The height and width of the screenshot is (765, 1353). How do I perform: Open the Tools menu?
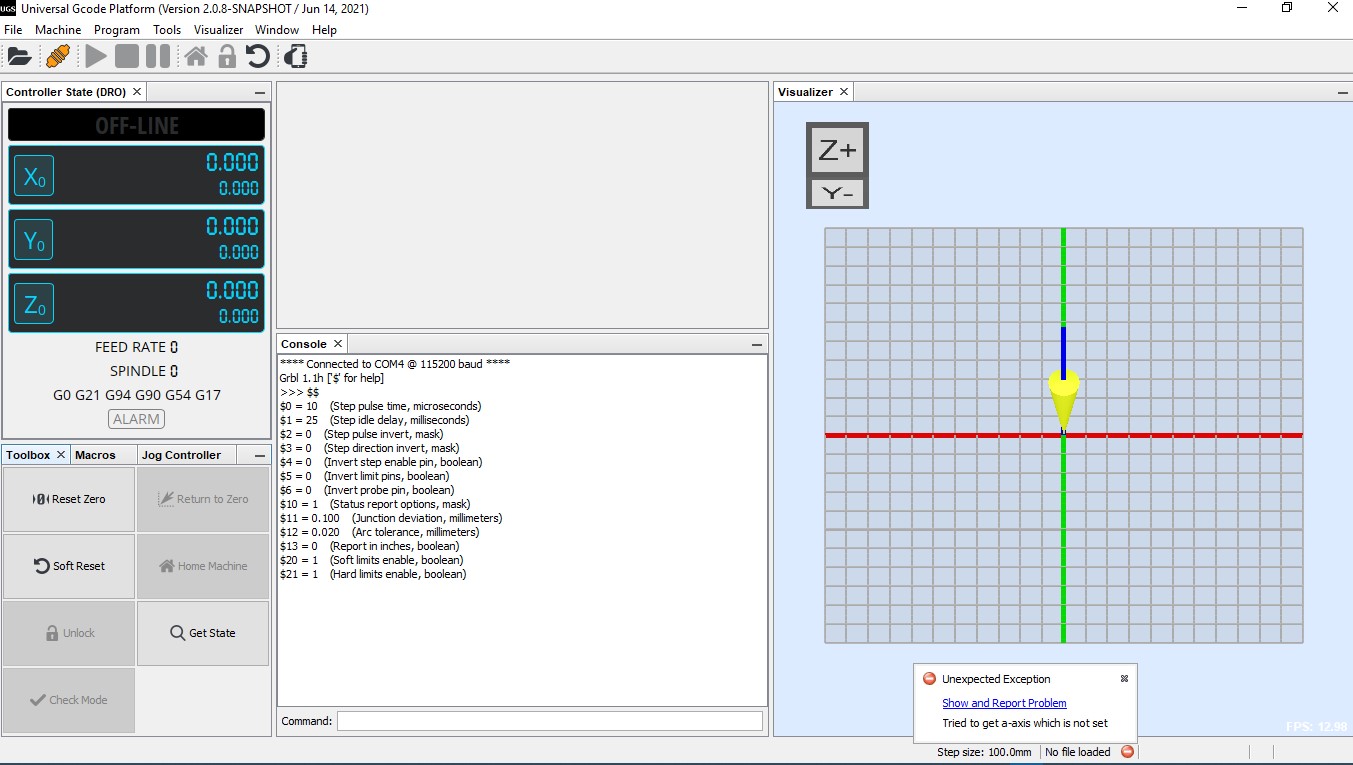tap(167, 30)
